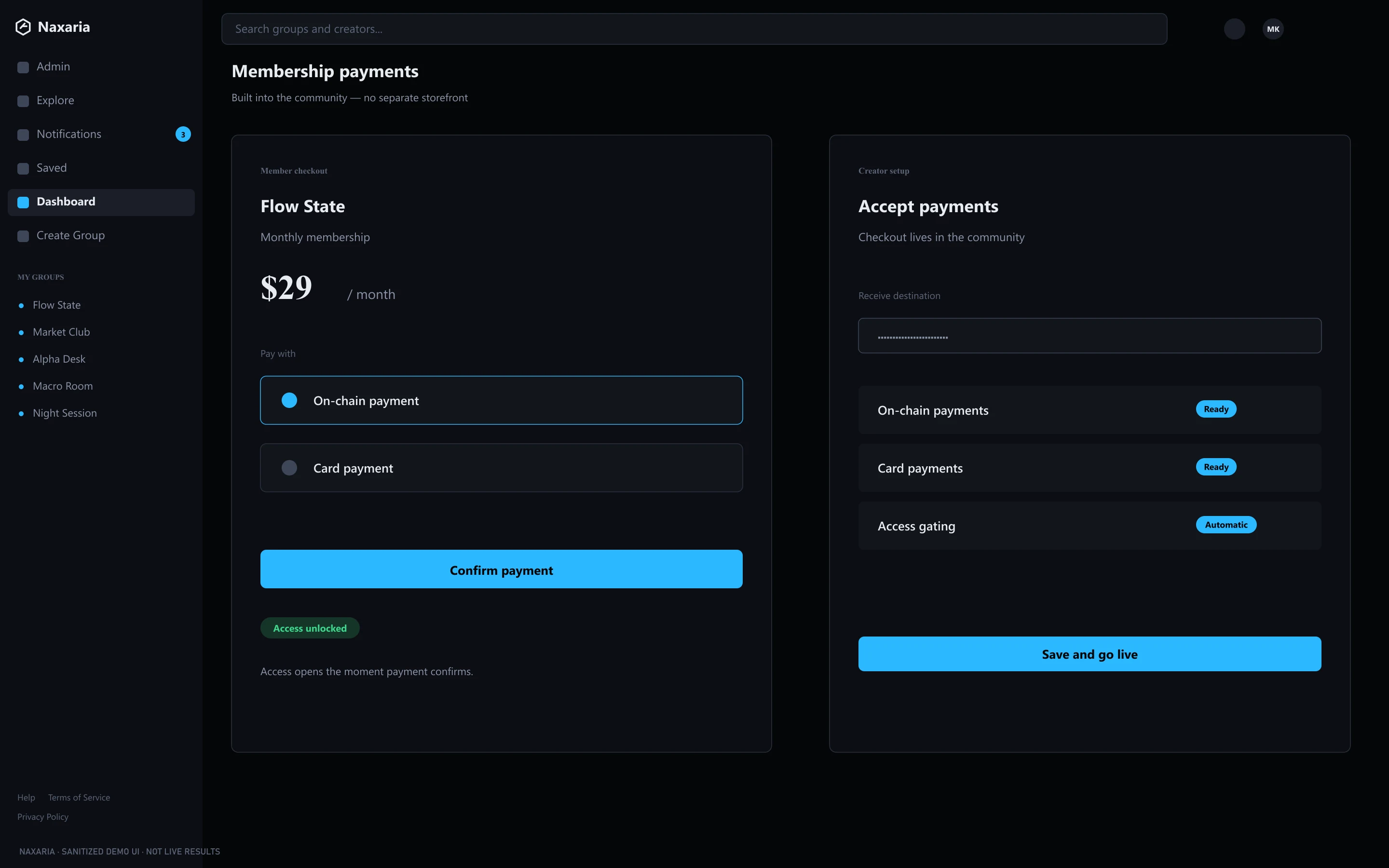This screenshot has height=868, width=1389.
Task: Click the round dark icon beside MK avatar
Action: 1235,29
